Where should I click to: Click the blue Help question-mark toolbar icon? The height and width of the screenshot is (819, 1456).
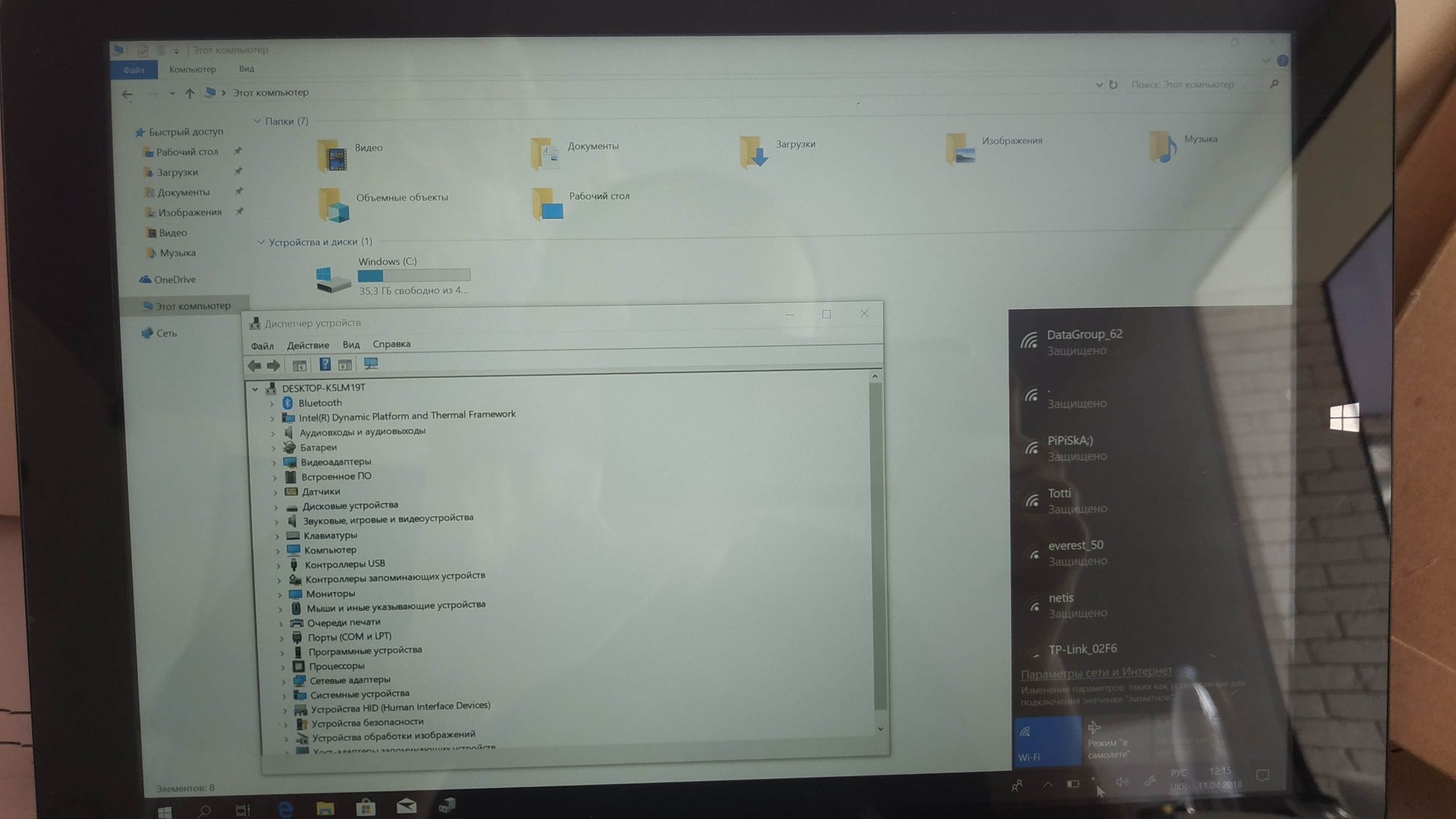[325, 364]
